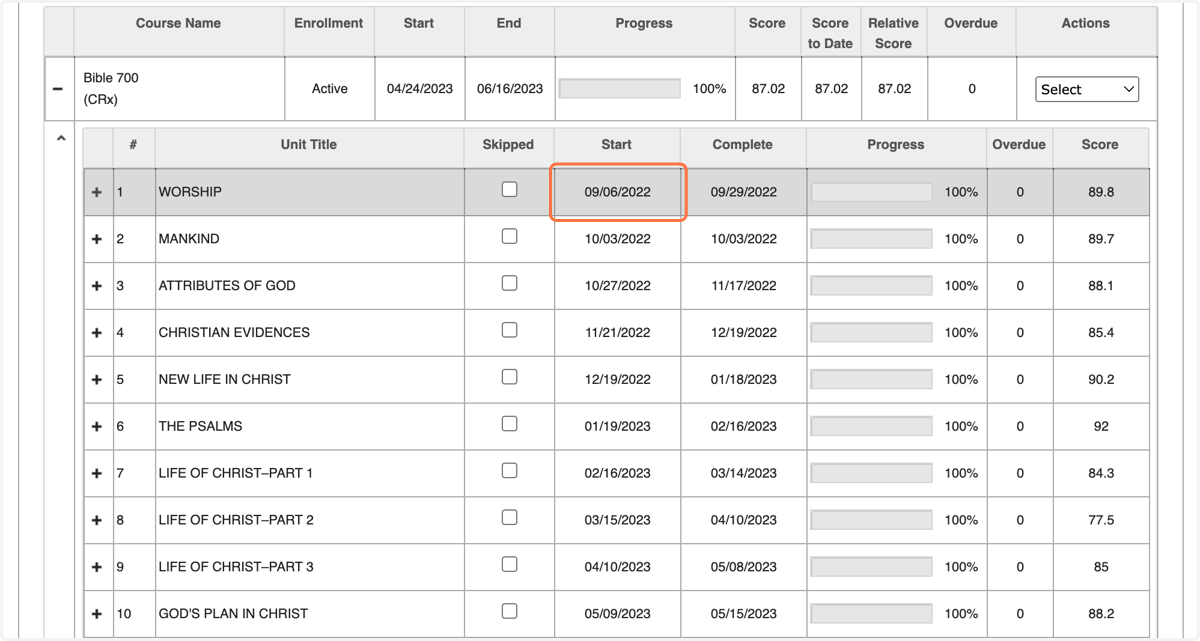The height and width of the screenshot is (641, 1200).
Task: Click the Relative Score column header
Action: pos(894,33)
